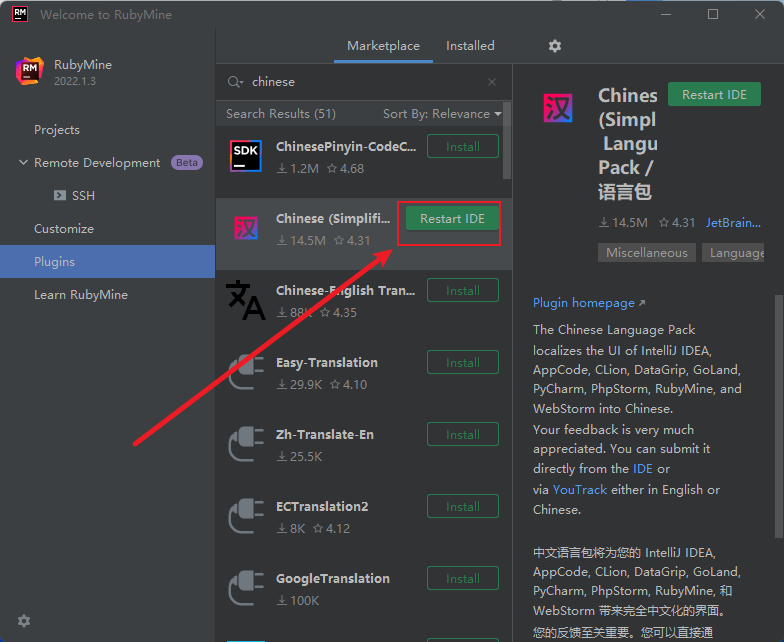Click the 29.9K downloads of Easy-Translation
Image resolution: width=784 pixels, height=642 pixels.
[x=300, y=384]
